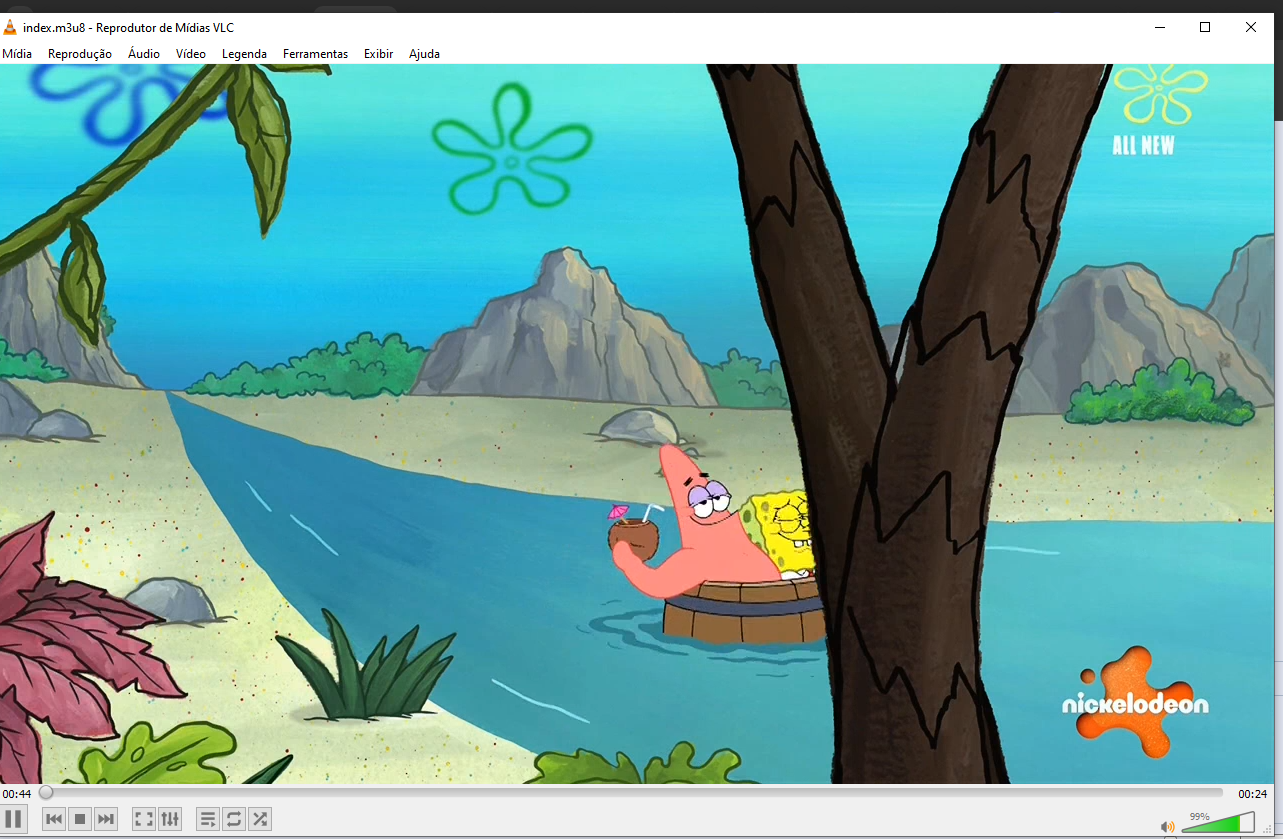This screenshot has width=1283, height=839.
Task: Open extended settings and effects panel
Action: [x=170, y=819]
